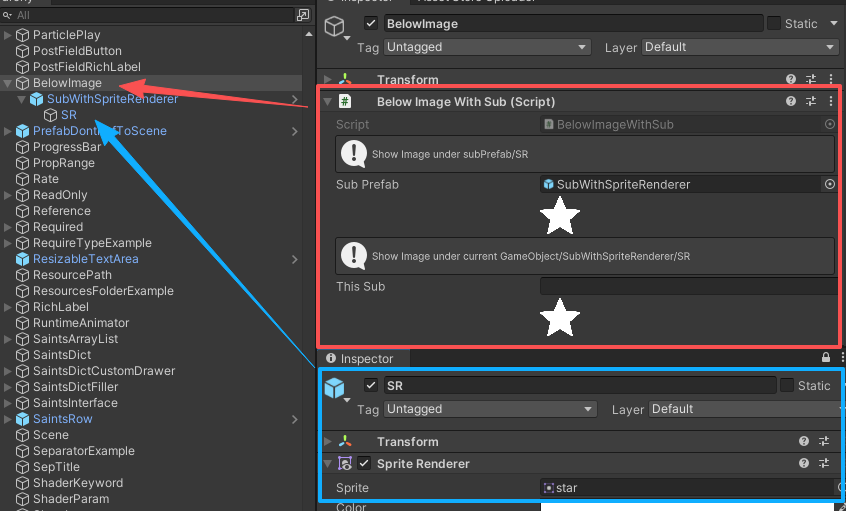Toggle the BelowImage active checkbox
Viewport: 846px width, 511px height.
(x=371, y=23)
